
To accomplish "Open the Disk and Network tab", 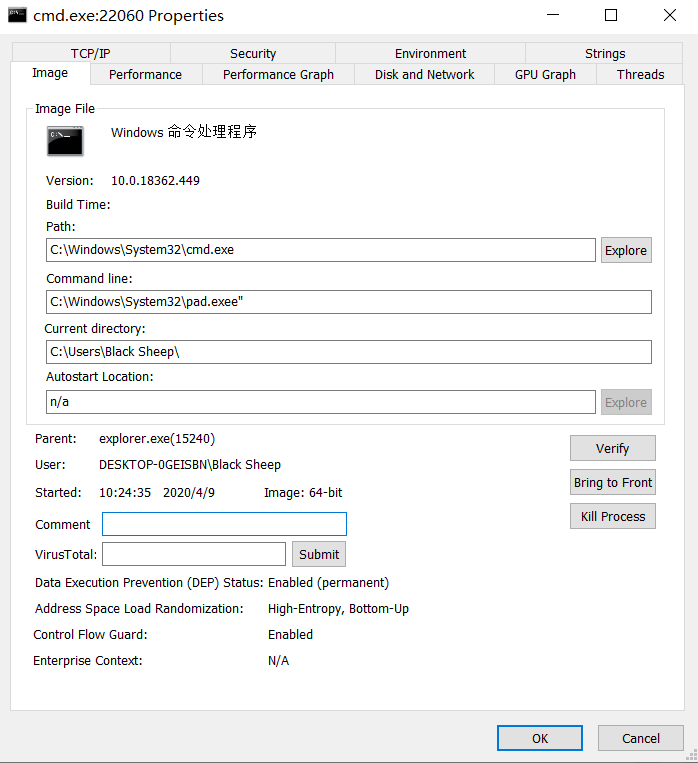I will (x=424, y=74).
